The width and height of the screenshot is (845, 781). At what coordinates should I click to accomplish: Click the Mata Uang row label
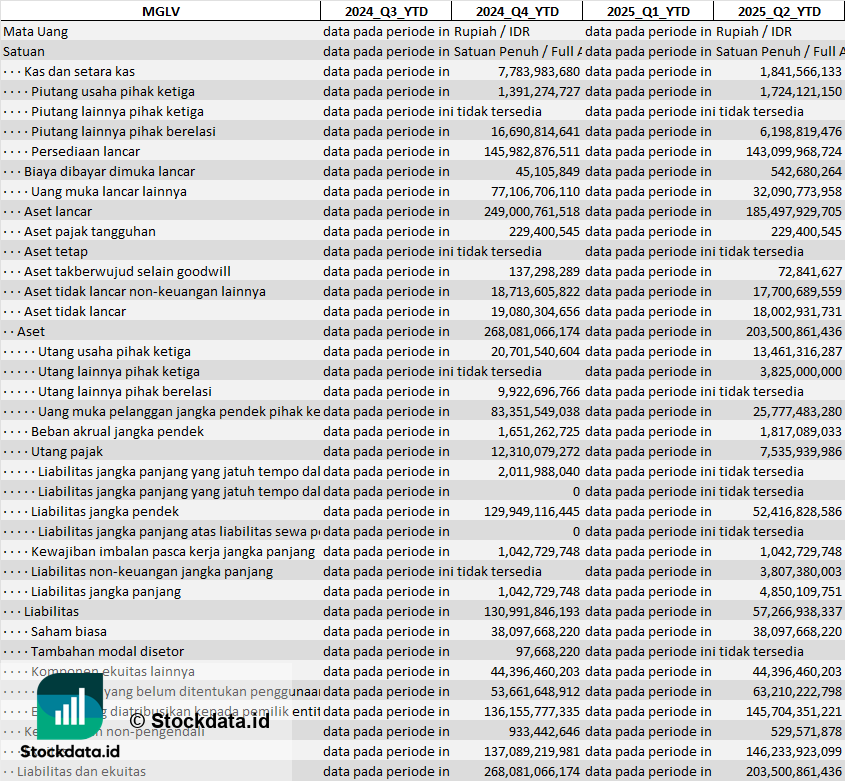coord(36,31)
